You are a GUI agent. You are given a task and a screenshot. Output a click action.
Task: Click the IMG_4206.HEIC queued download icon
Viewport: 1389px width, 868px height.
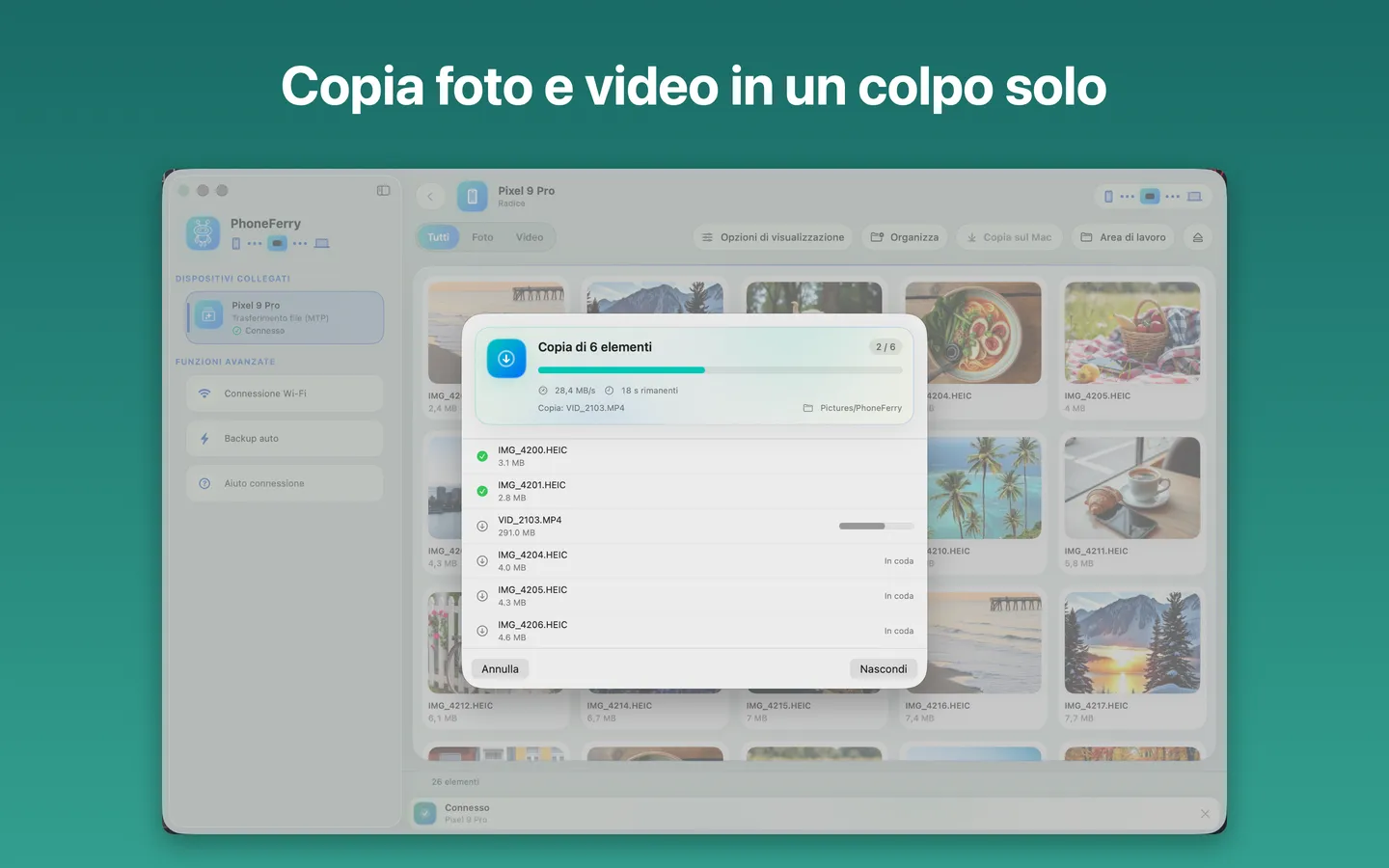[x=482, y=631]
